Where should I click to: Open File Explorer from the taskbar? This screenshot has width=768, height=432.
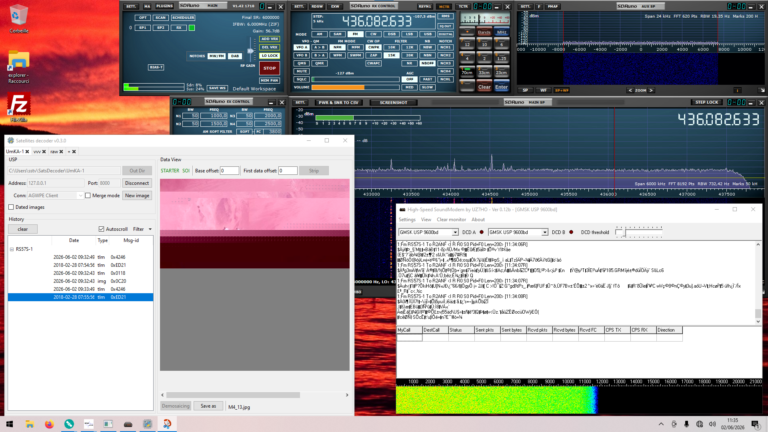pyautogui.click(x=29, y=424)
